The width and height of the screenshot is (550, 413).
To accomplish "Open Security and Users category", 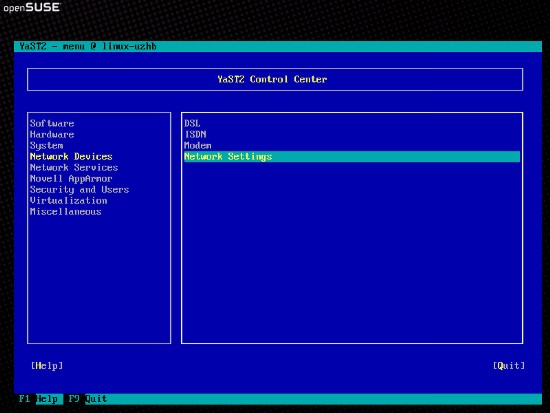I will click(79, 190).
